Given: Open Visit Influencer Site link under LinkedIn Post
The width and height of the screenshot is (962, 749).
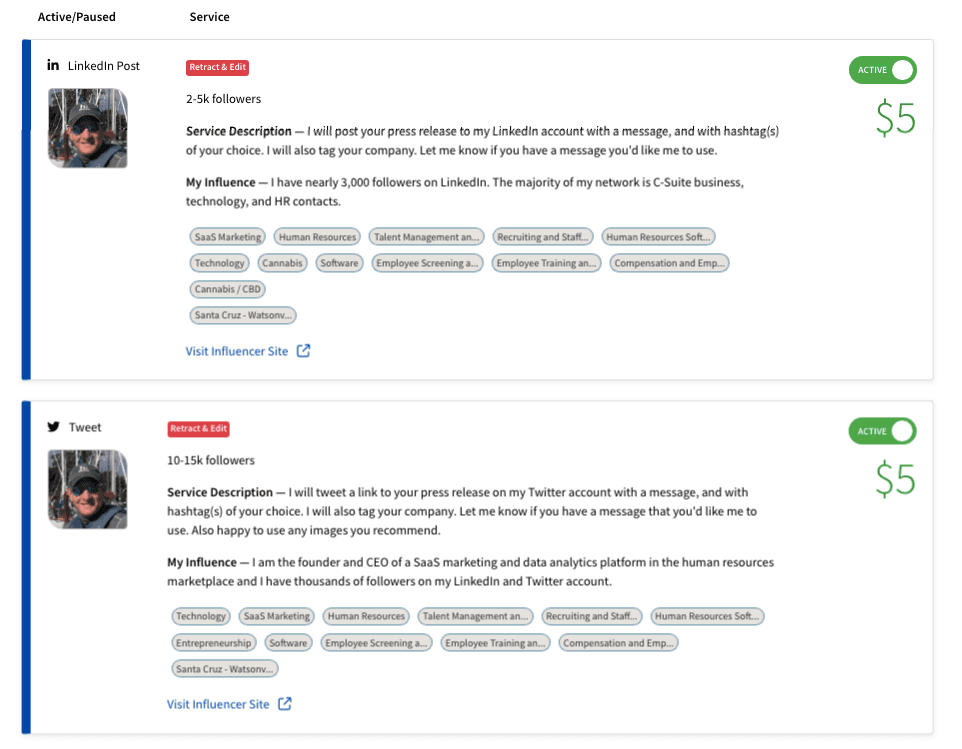Looking at the screenshot, I should pos(237,351).
